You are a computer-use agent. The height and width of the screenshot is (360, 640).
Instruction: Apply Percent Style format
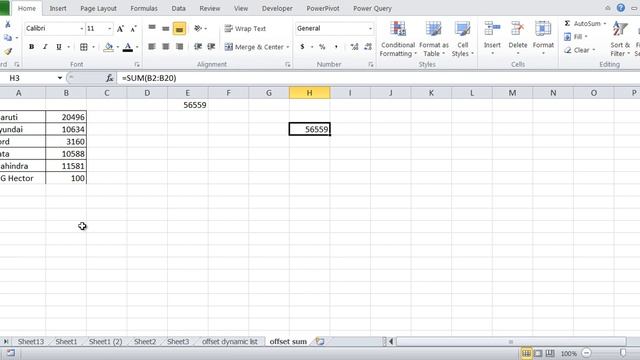tap(322, 47)
